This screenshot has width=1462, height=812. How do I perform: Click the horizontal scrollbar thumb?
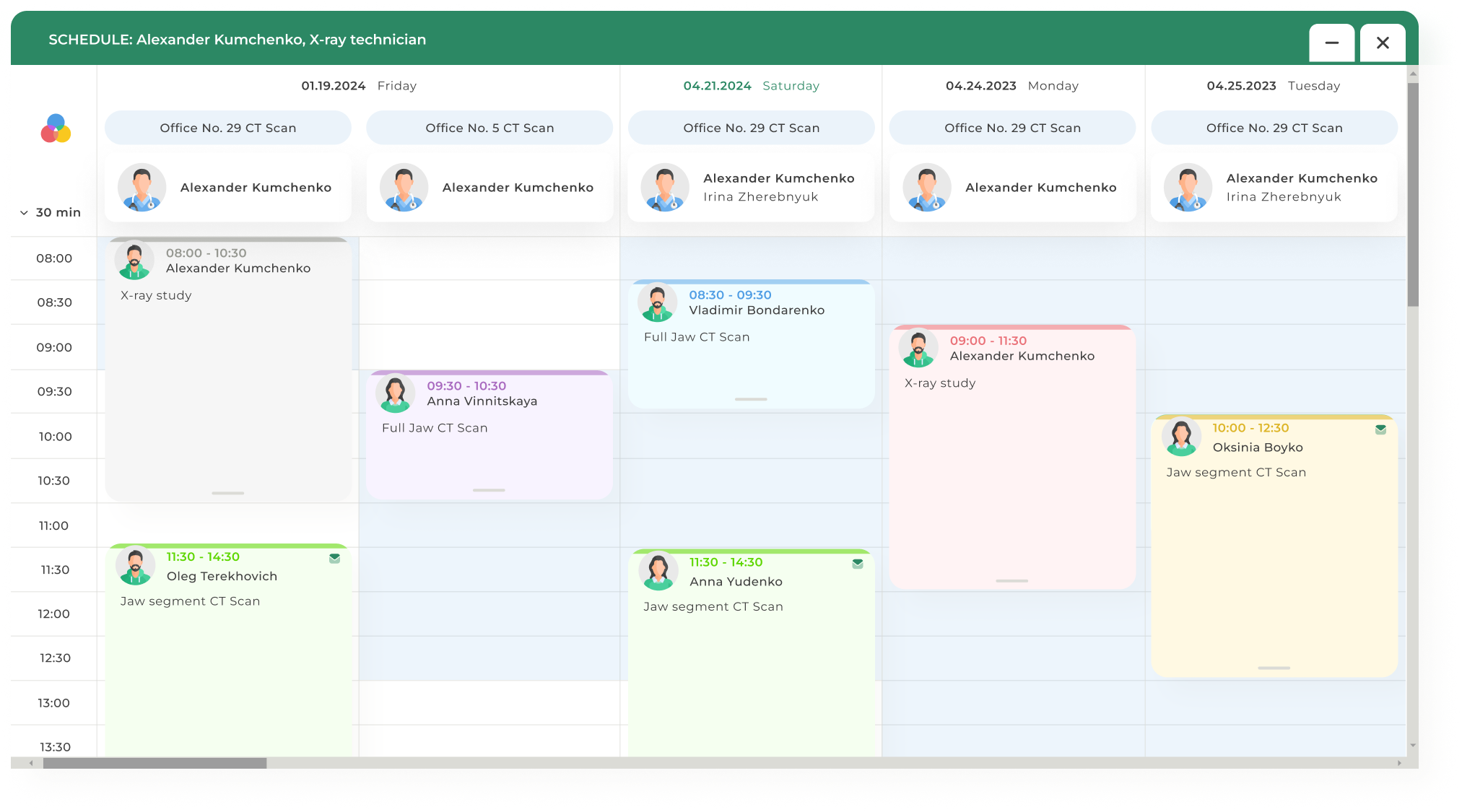[x=155, y=763]
